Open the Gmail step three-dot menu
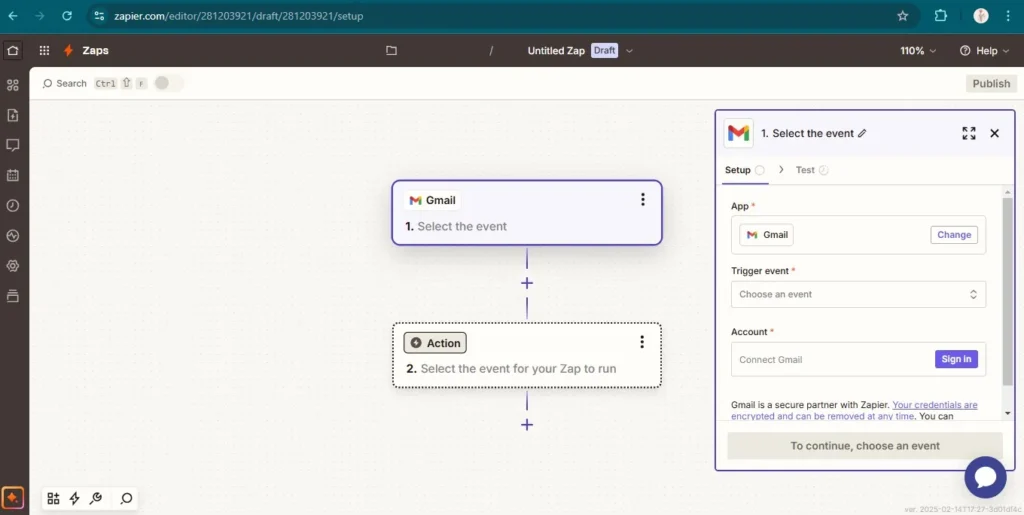This screenshot has height=515, width=1024. pyautogui.click(x=643, y=200)
